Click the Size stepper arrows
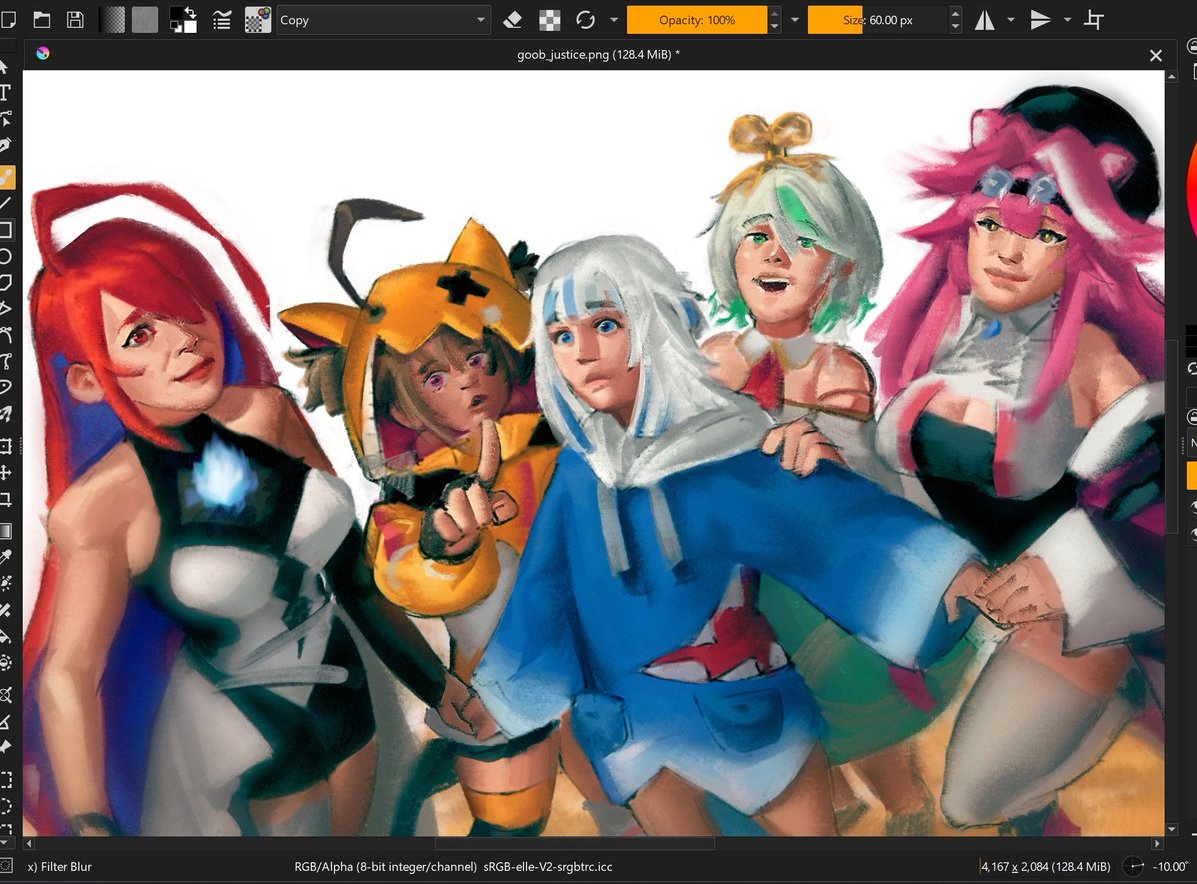 (955, 20)
